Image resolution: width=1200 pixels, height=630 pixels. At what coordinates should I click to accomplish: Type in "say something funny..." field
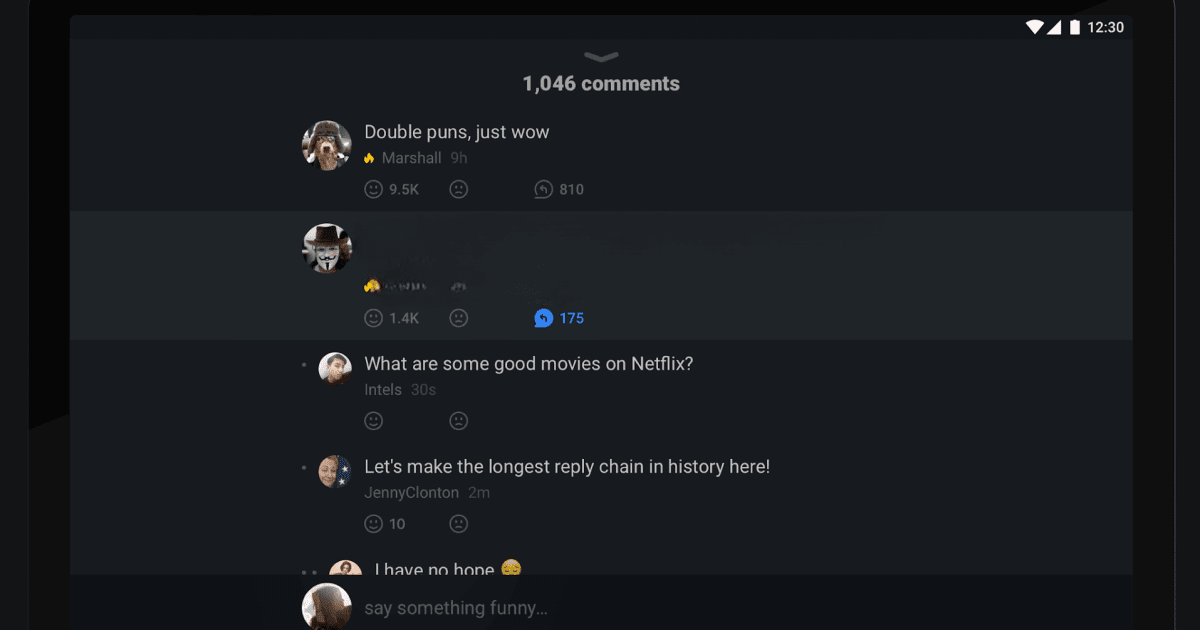coord(600,608)
